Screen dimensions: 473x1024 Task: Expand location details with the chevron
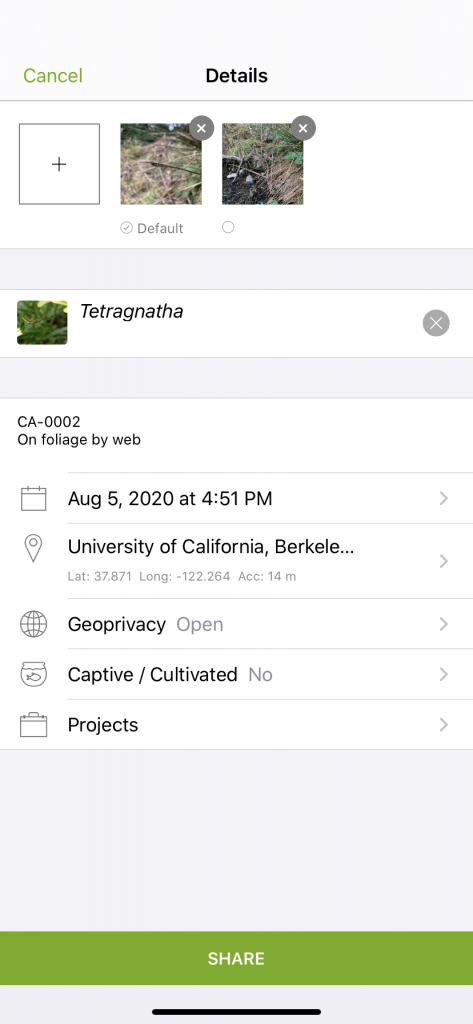tap(444, 561)
